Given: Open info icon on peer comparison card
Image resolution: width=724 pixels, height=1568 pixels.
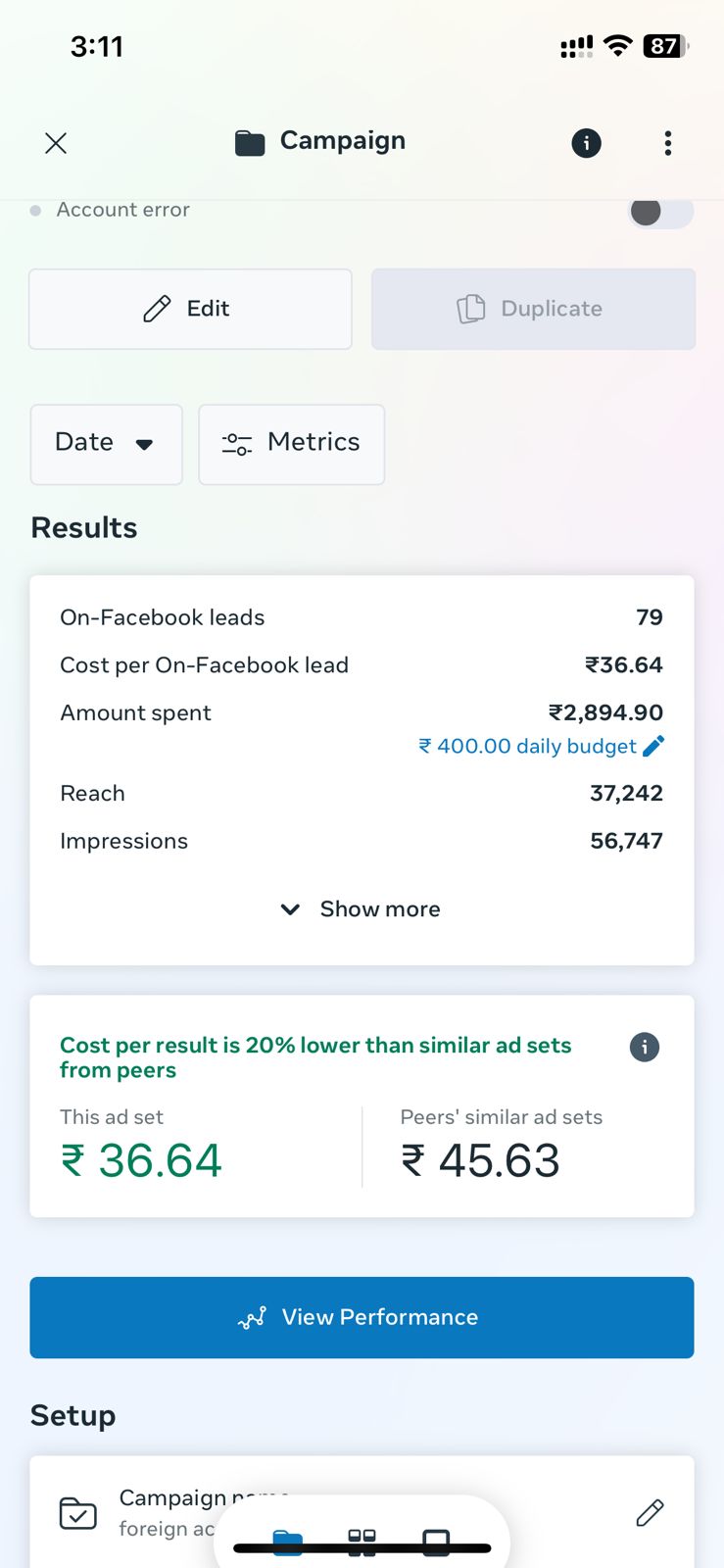Looking at the screenshot, I should [x=644, y=1047].
